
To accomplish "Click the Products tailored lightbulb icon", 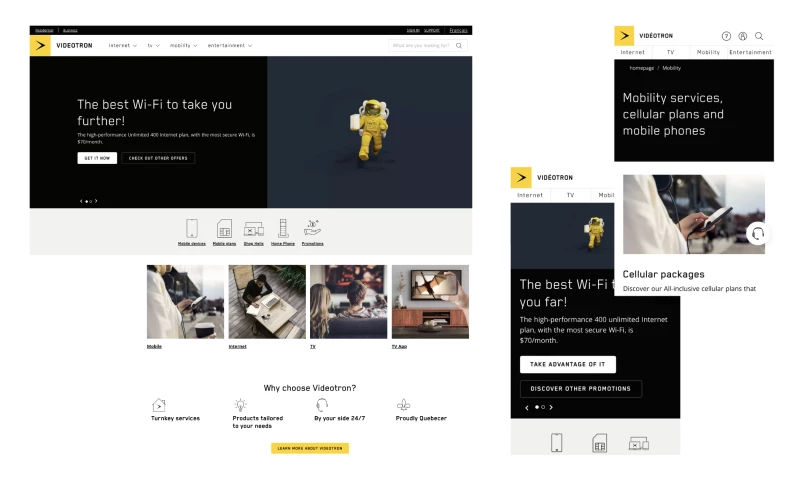I will 240,405.
